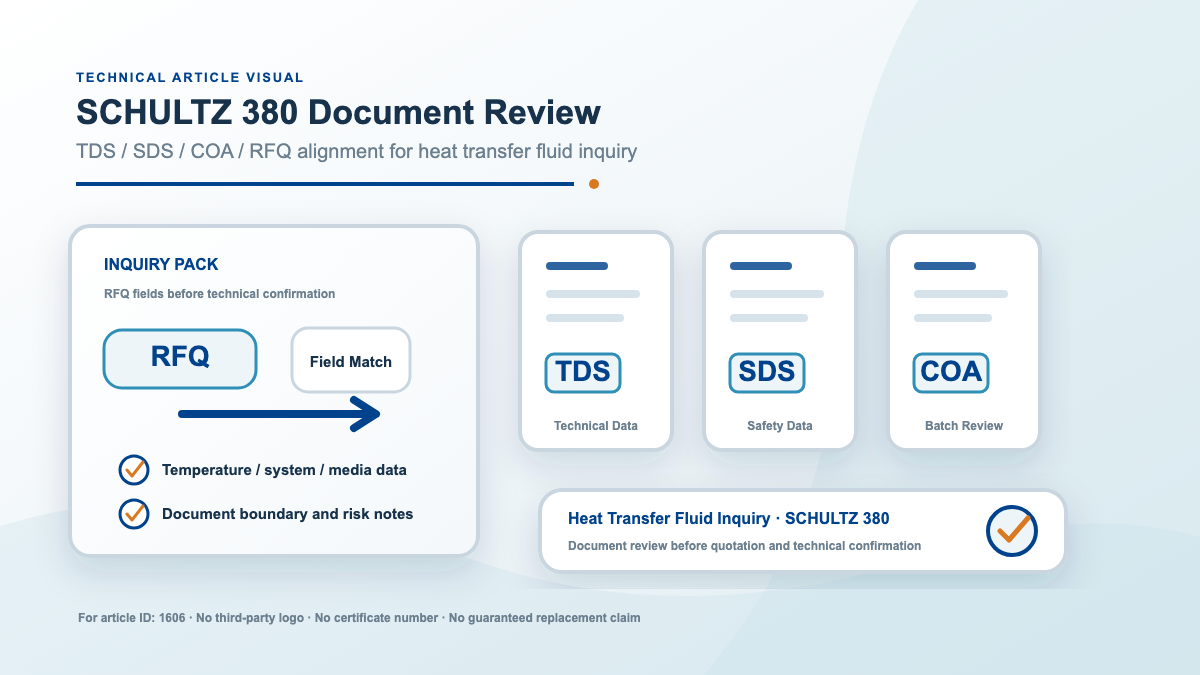Select the Field Match box
This screenshot has height=675, width=1200.
(351, 361)
